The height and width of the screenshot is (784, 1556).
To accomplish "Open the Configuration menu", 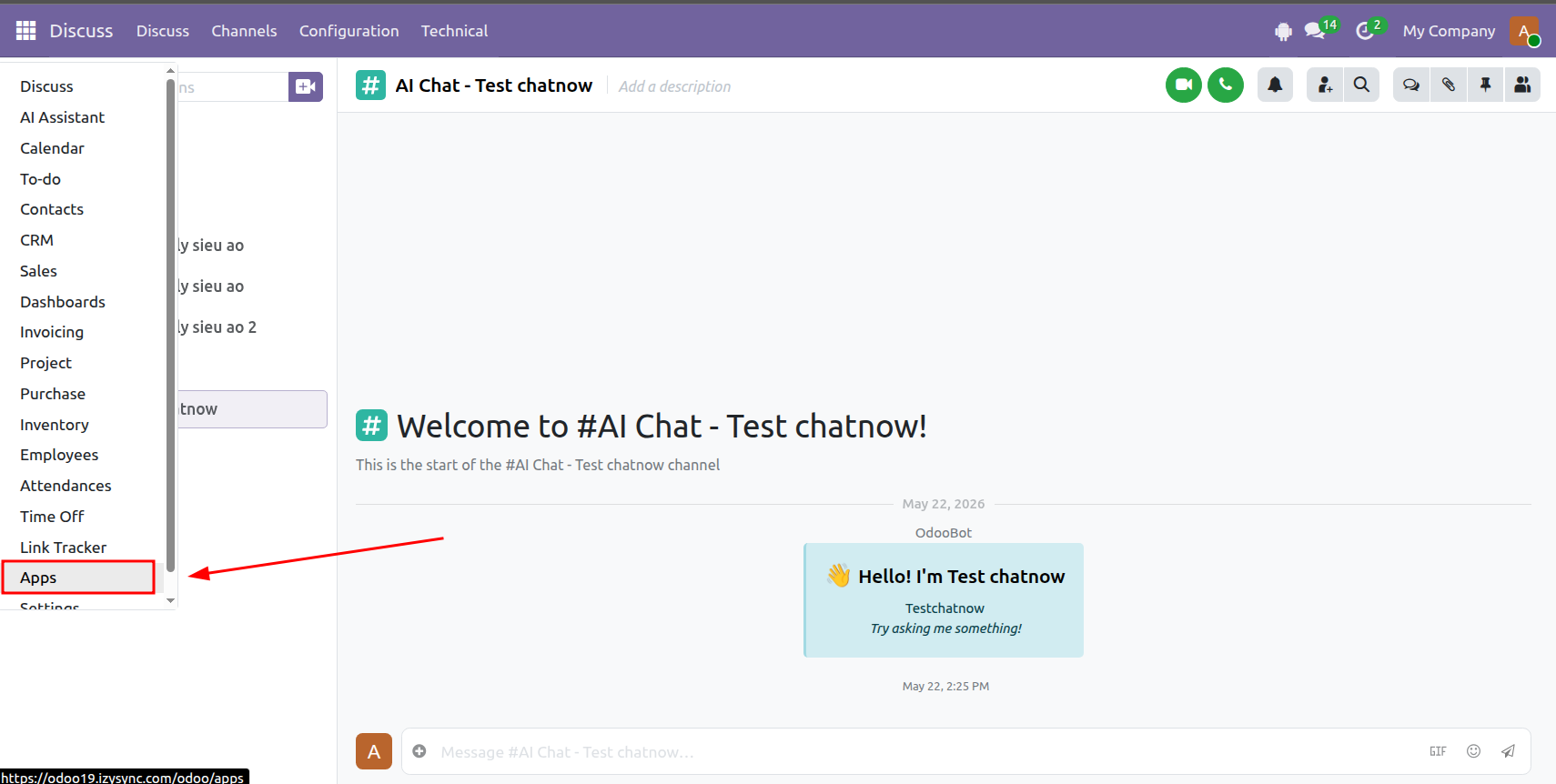I will (x=349, y=31).
